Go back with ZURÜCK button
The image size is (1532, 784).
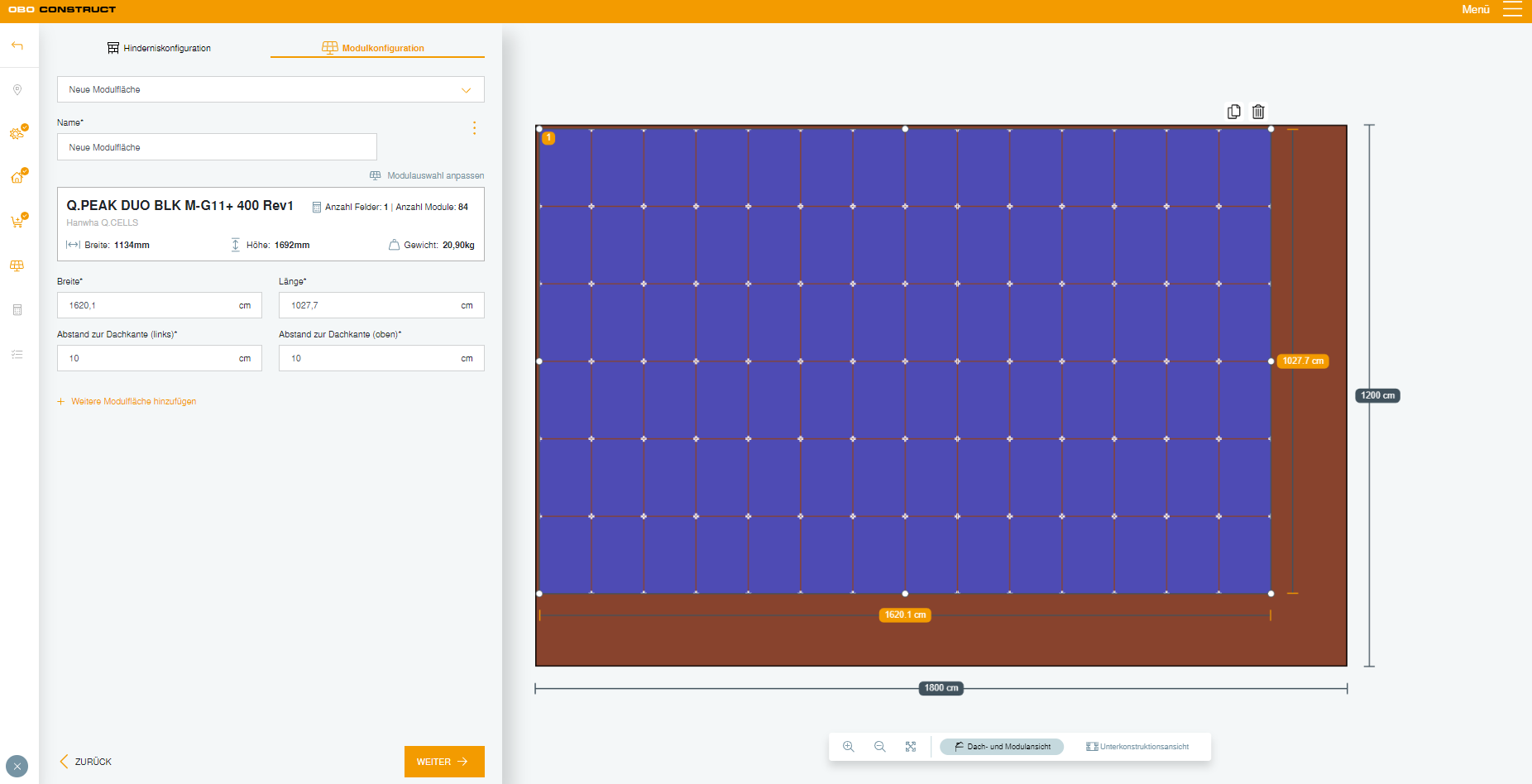pos(86,762)
